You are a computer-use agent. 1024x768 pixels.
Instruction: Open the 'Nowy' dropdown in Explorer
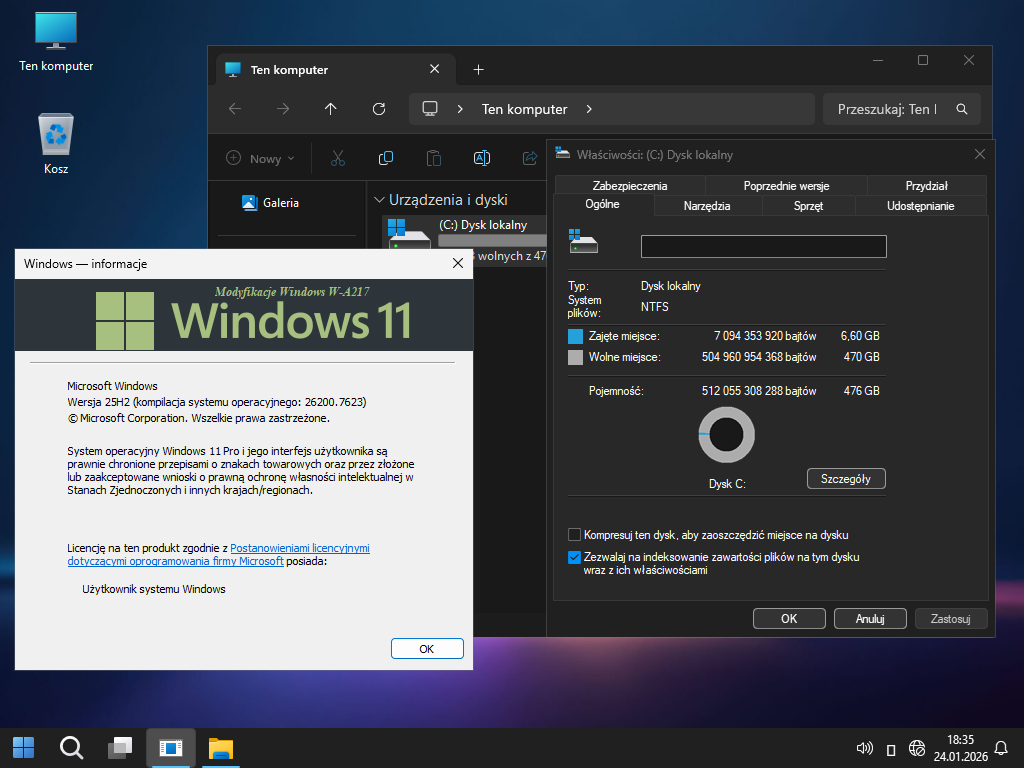tap(261, 158)
